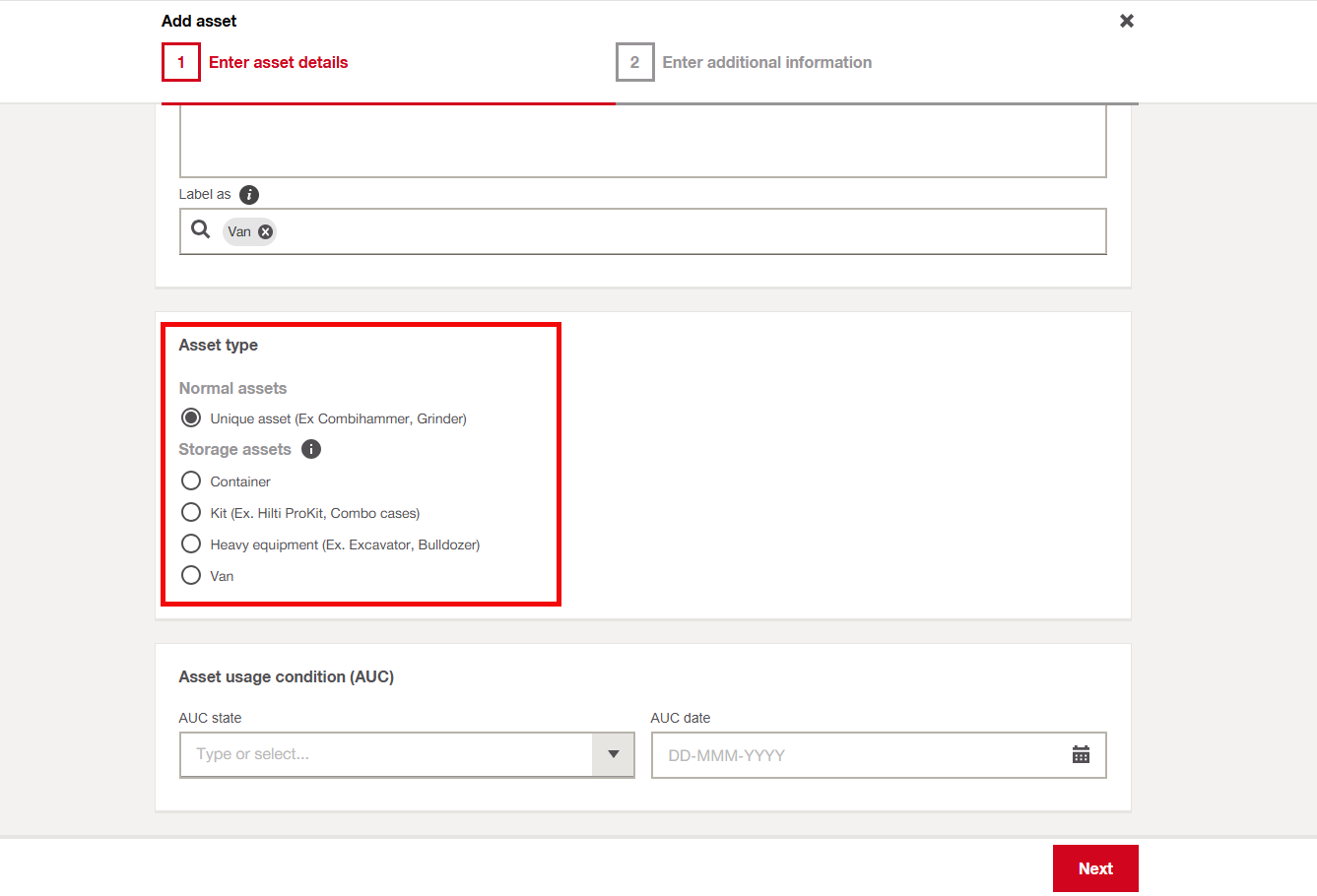1317x896 pixels.
Task: Click the Label as input area
Action: click(690, 232)
